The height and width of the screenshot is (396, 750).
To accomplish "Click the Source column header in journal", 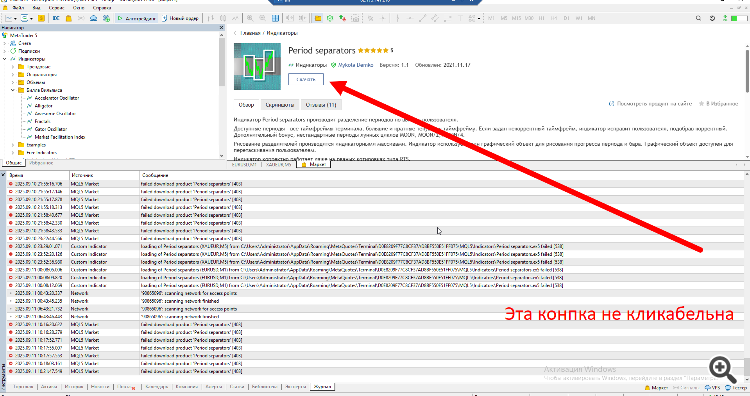I will pos(105,175).
